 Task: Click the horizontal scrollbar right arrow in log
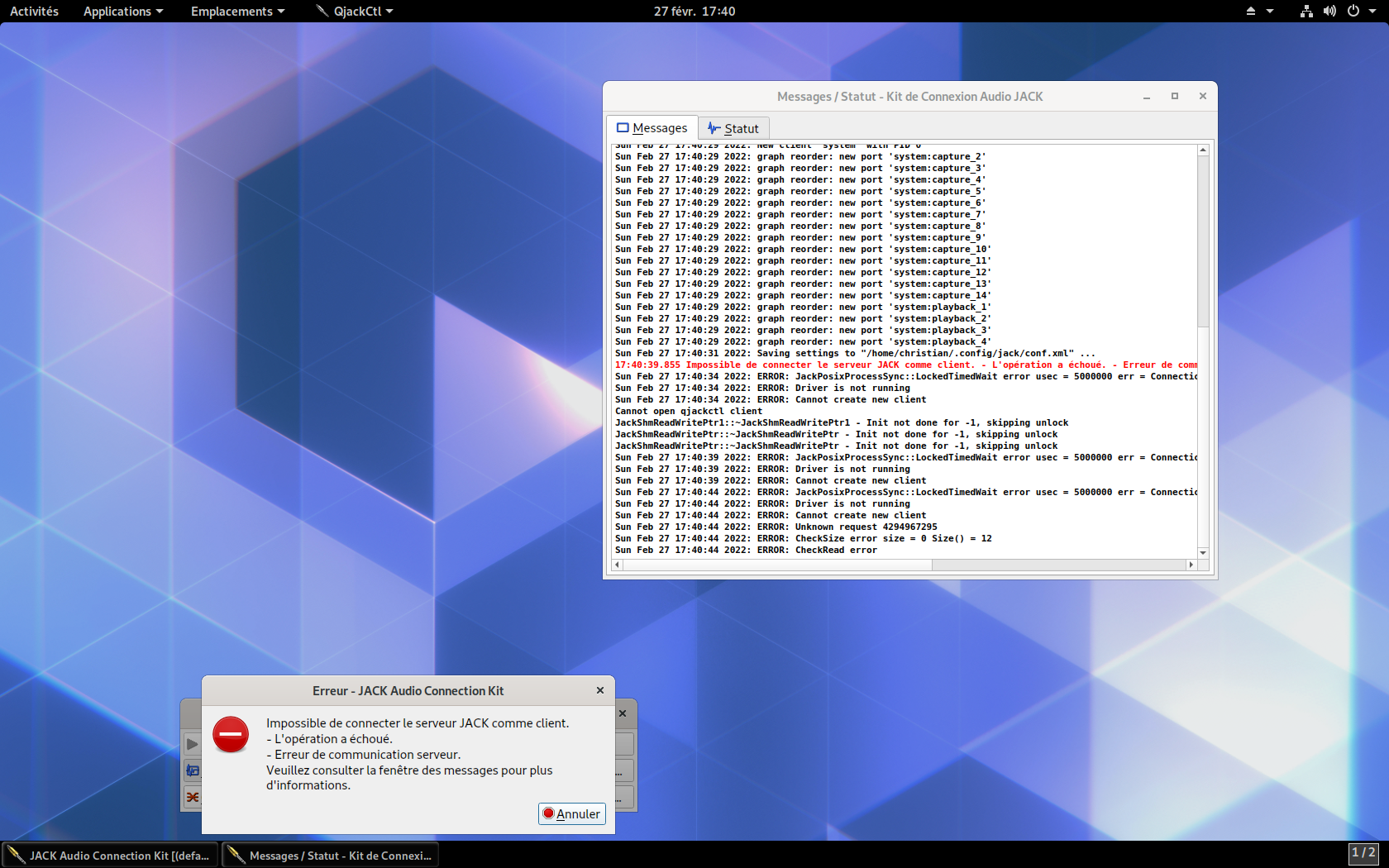coord(1191,565)
